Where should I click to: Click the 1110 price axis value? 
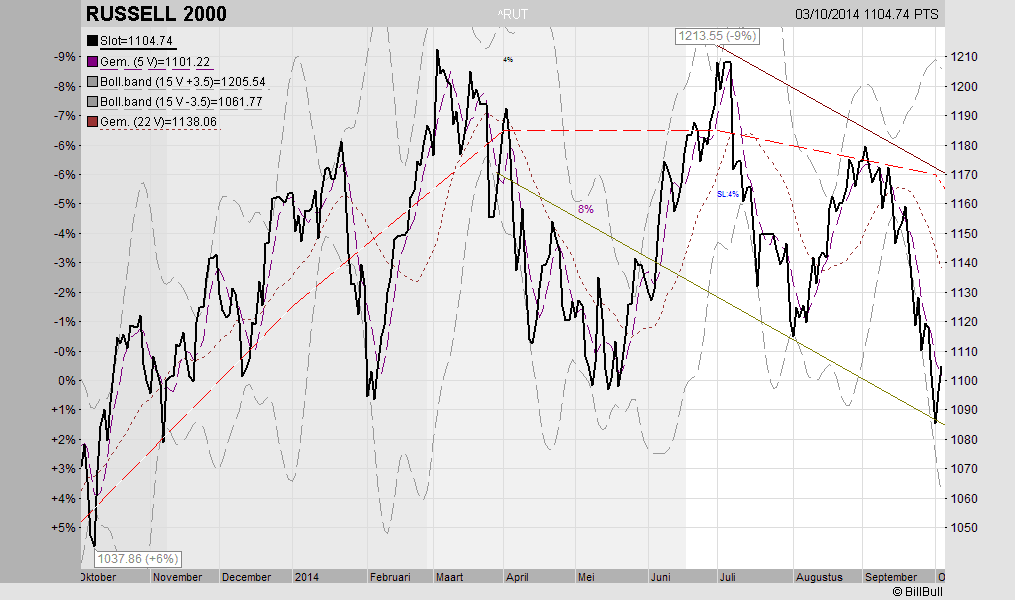pos(964,351)
